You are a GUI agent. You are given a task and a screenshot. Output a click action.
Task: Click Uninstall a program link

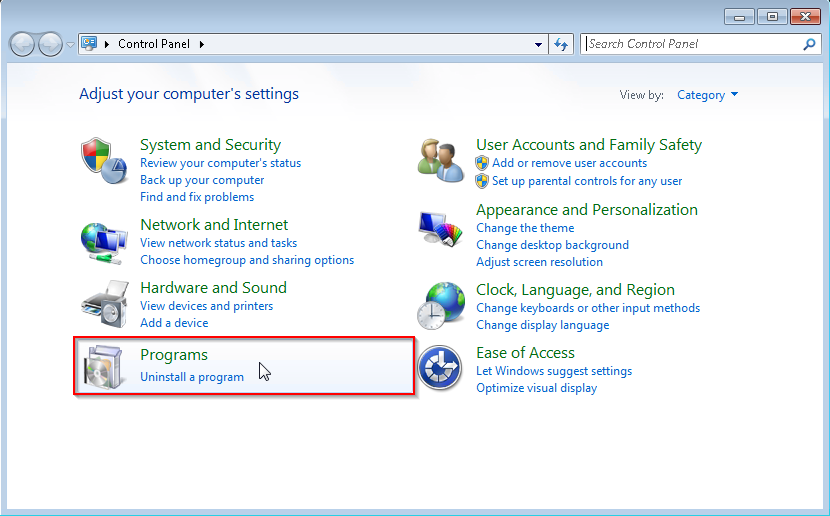(192, 377)
